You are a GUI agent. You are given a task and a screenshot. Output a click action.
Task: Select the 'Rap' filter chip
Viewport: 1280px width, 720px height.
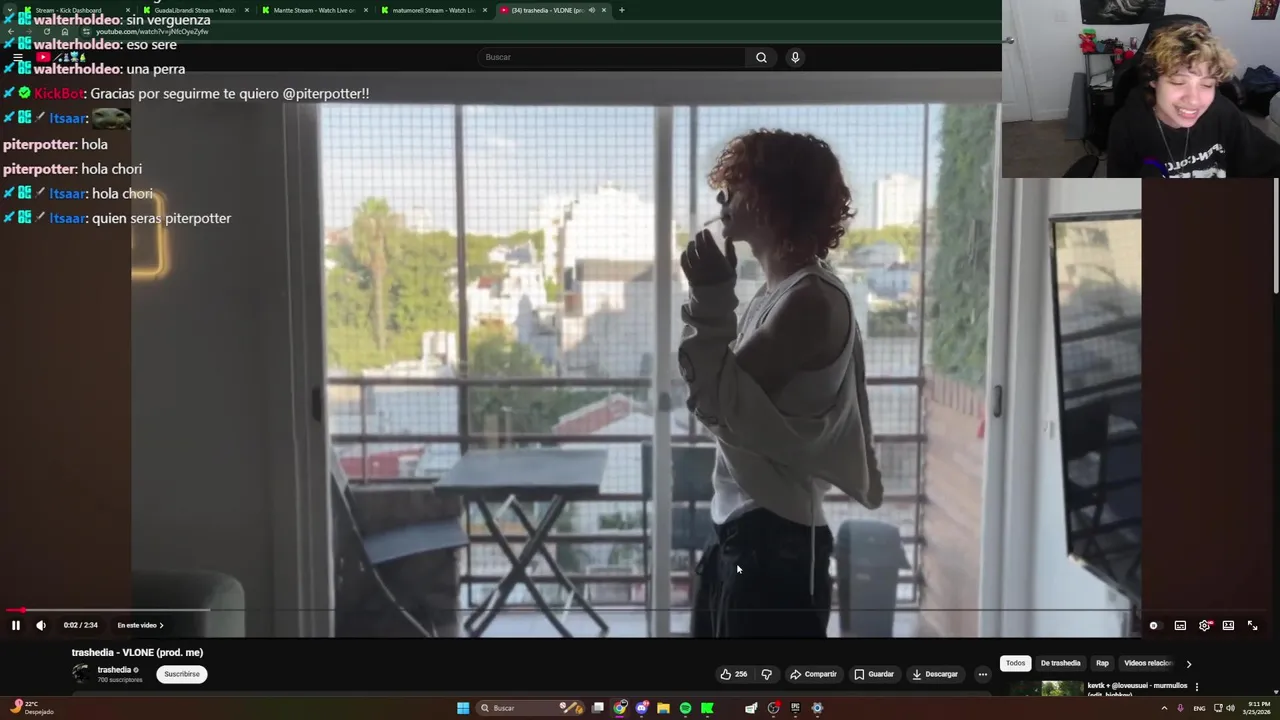[1102, 663]
